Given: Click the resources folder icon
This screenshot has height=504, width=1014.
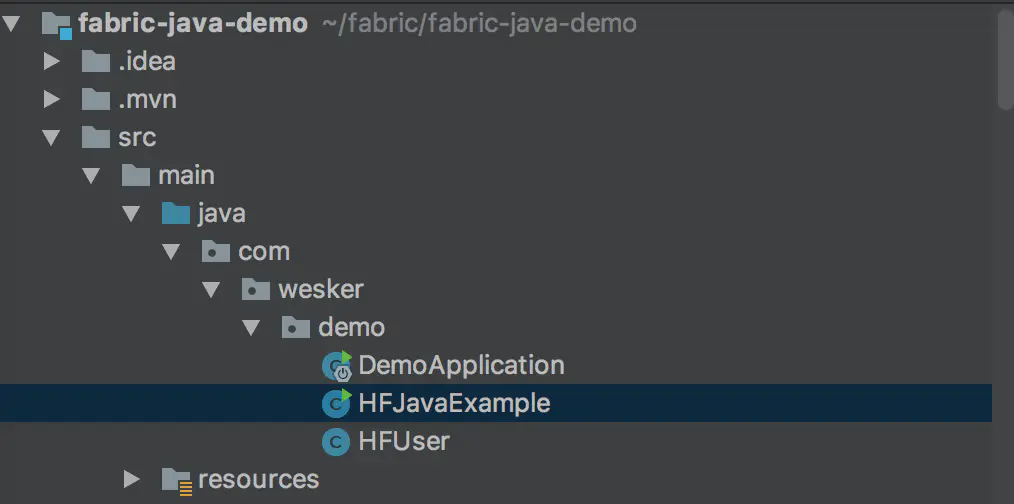Looking at the screenshot, I should (x=176, y=480).
